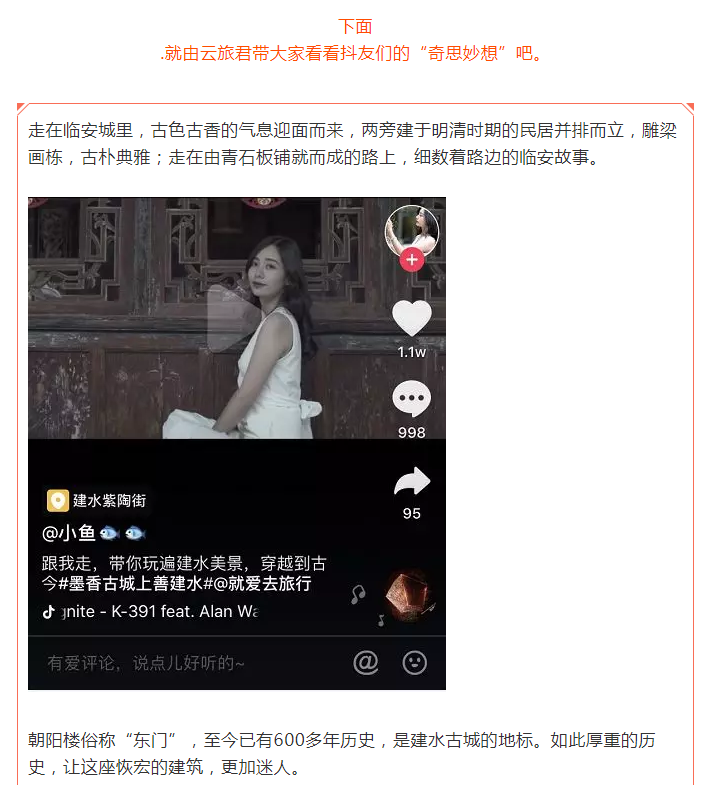This screenshot has width=720, height=785.
Task: Click the 1.1w likes count
Action: [x=412, y=352]
